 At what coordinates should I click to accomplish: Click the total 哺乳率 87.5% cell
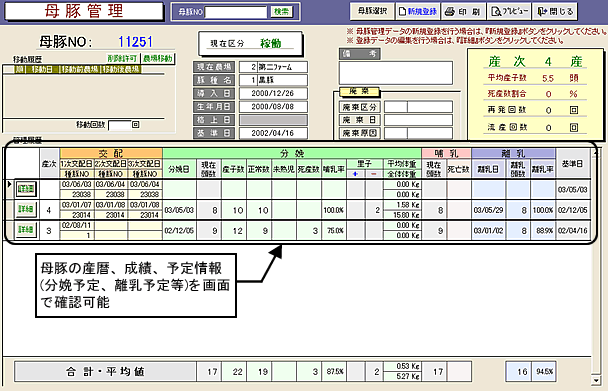333,371
